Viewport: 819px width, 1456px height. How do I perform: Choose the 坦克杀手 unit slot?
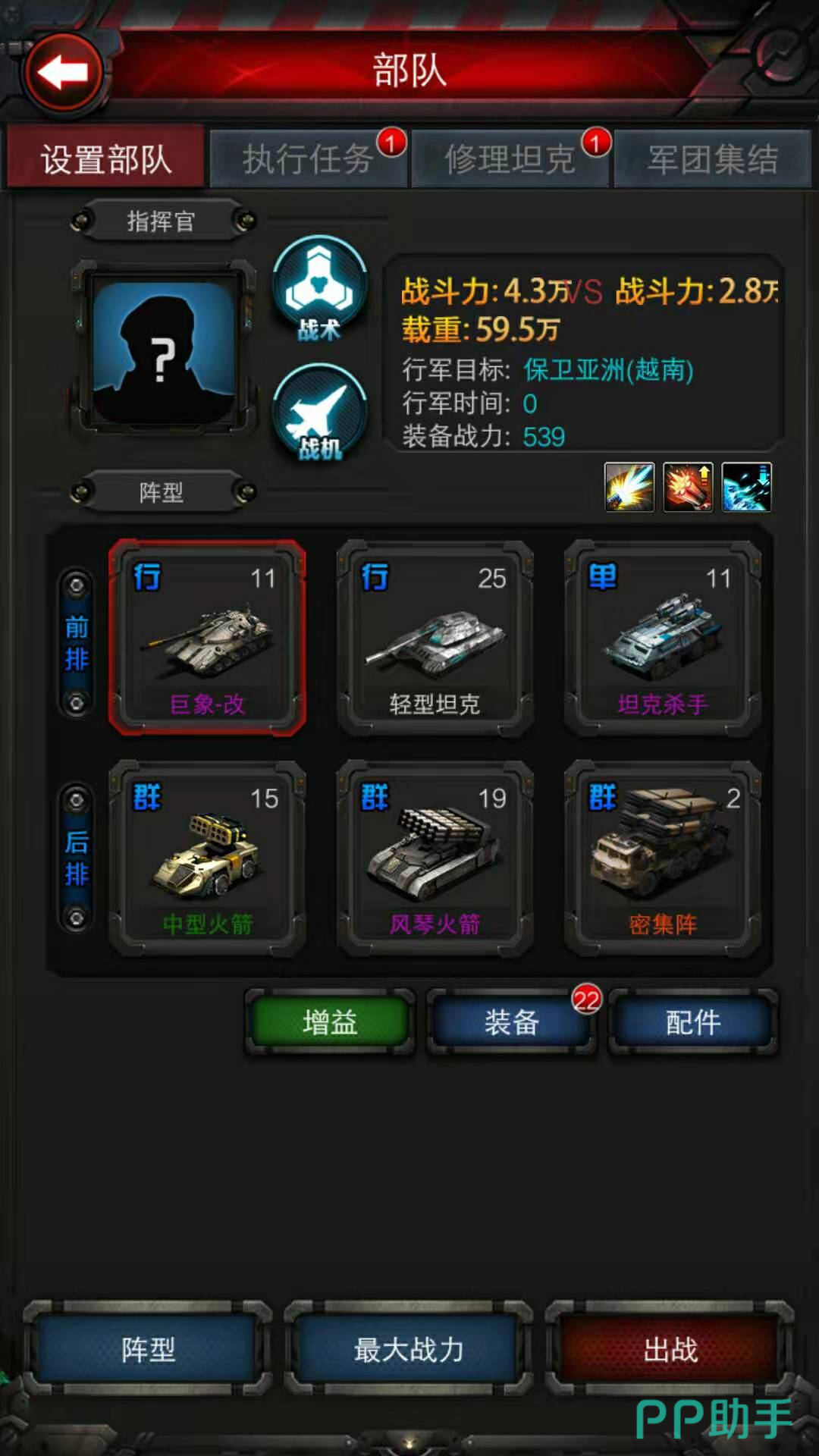coord(662,638)
